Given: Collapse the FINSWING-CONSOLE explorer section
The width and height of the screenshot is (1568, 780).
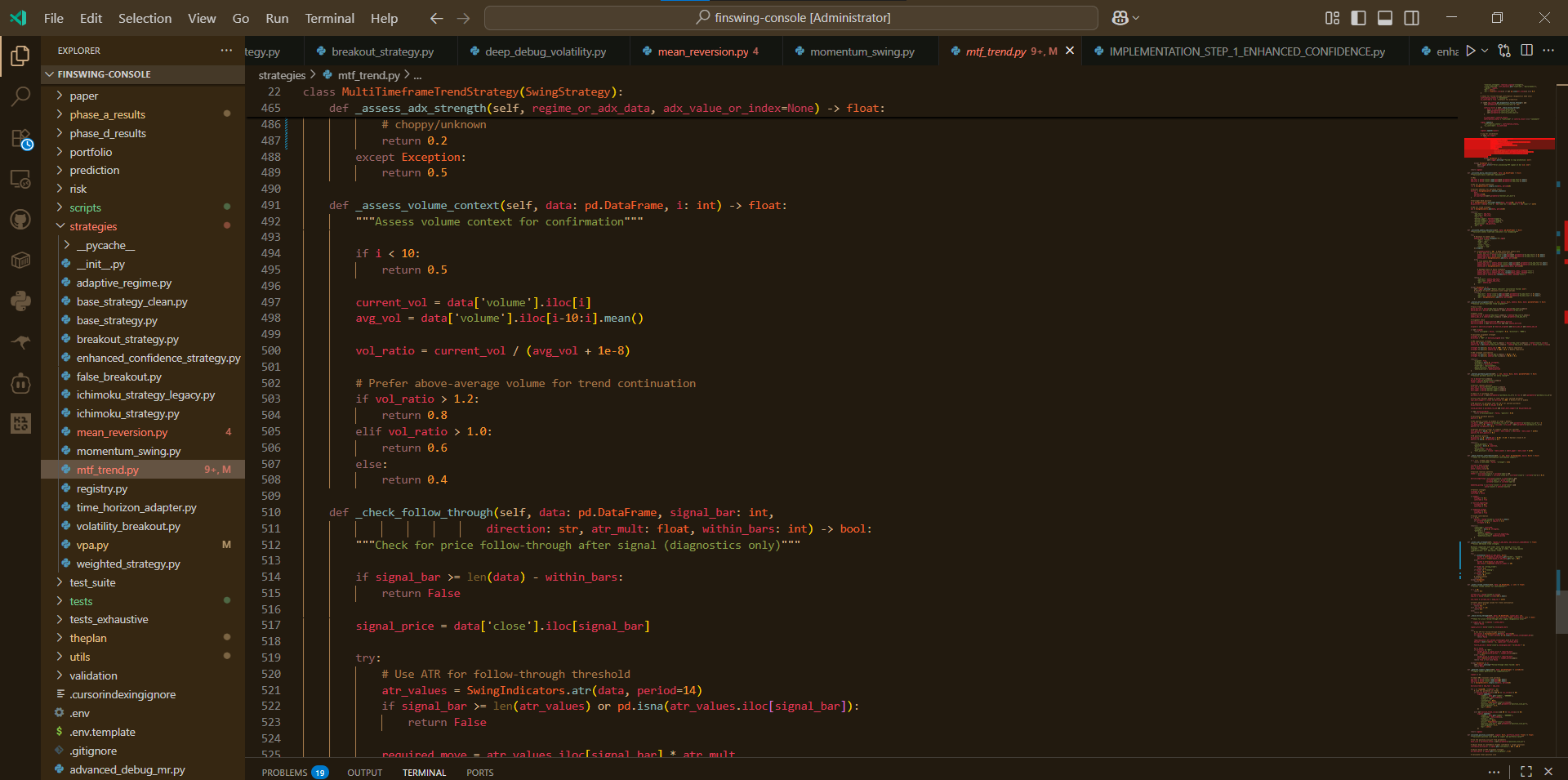Looking at the screenshot, I should (104, 74).
